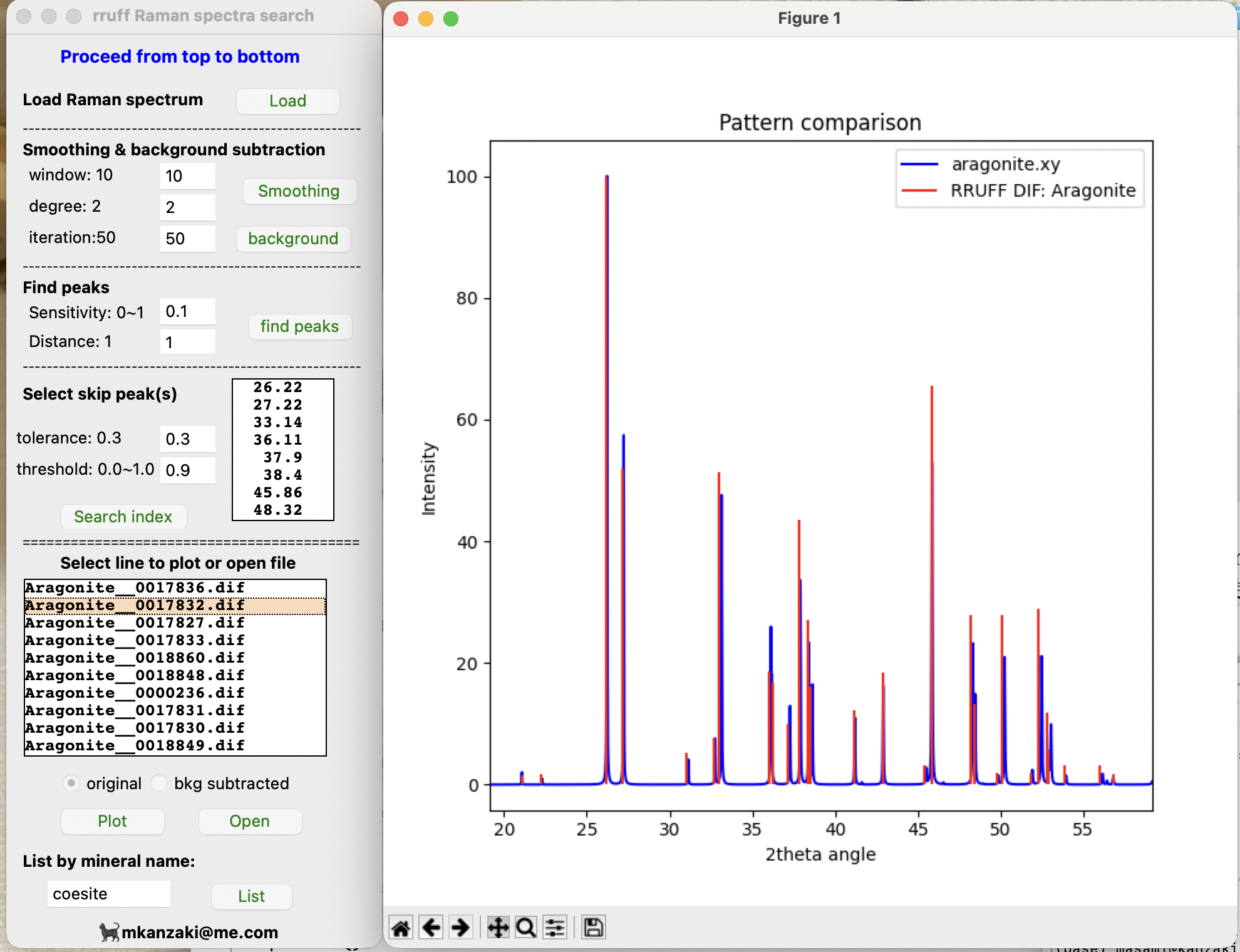
Task: Click the Home reset view icon
Action: pyautogui.click(x=401, y=928)
